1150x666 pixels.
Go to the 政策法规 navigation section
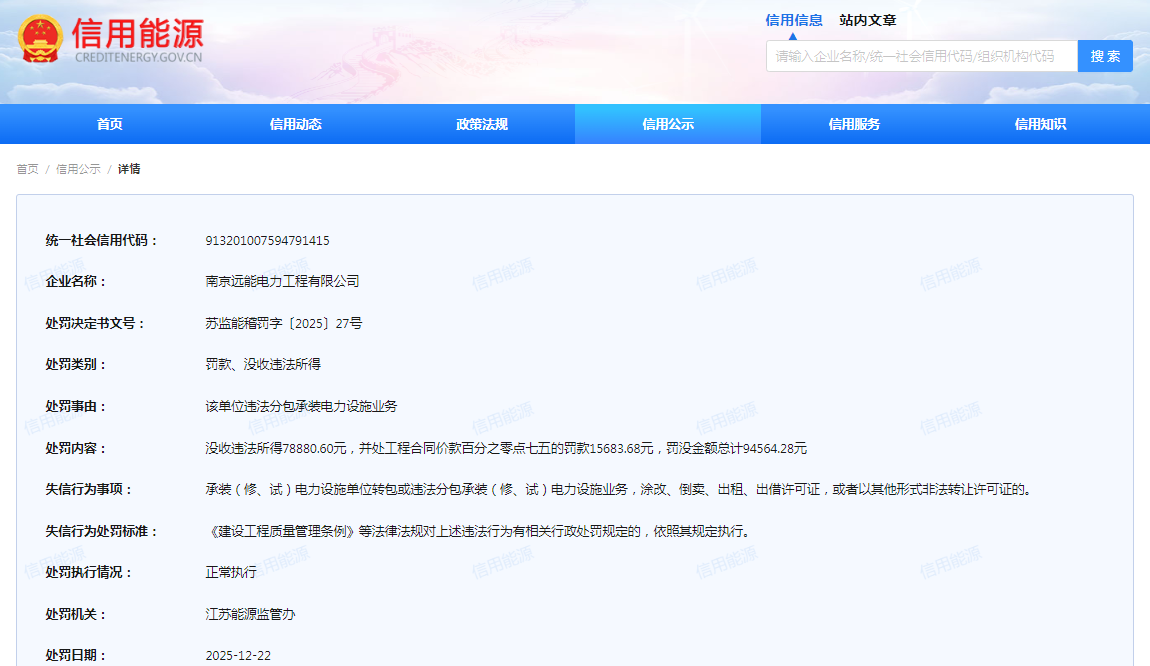[x=482, y=124]
